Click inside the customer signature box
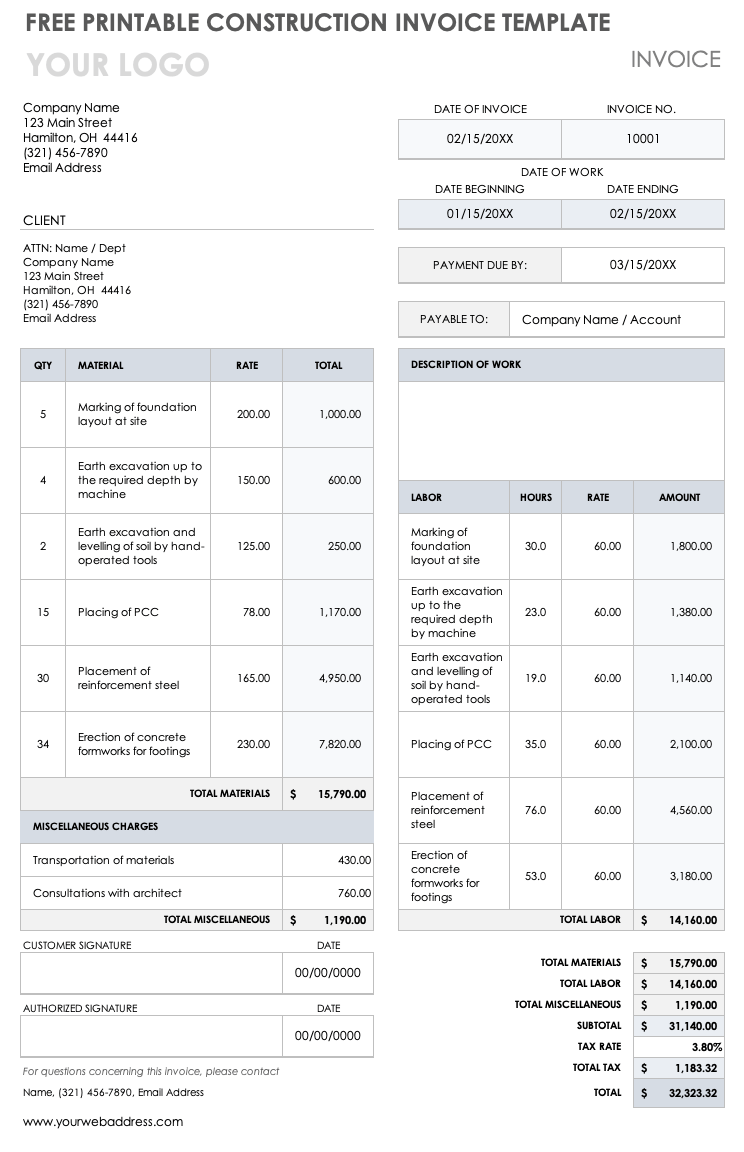This screenshot has width=744, height=1152. coord(151,973)
